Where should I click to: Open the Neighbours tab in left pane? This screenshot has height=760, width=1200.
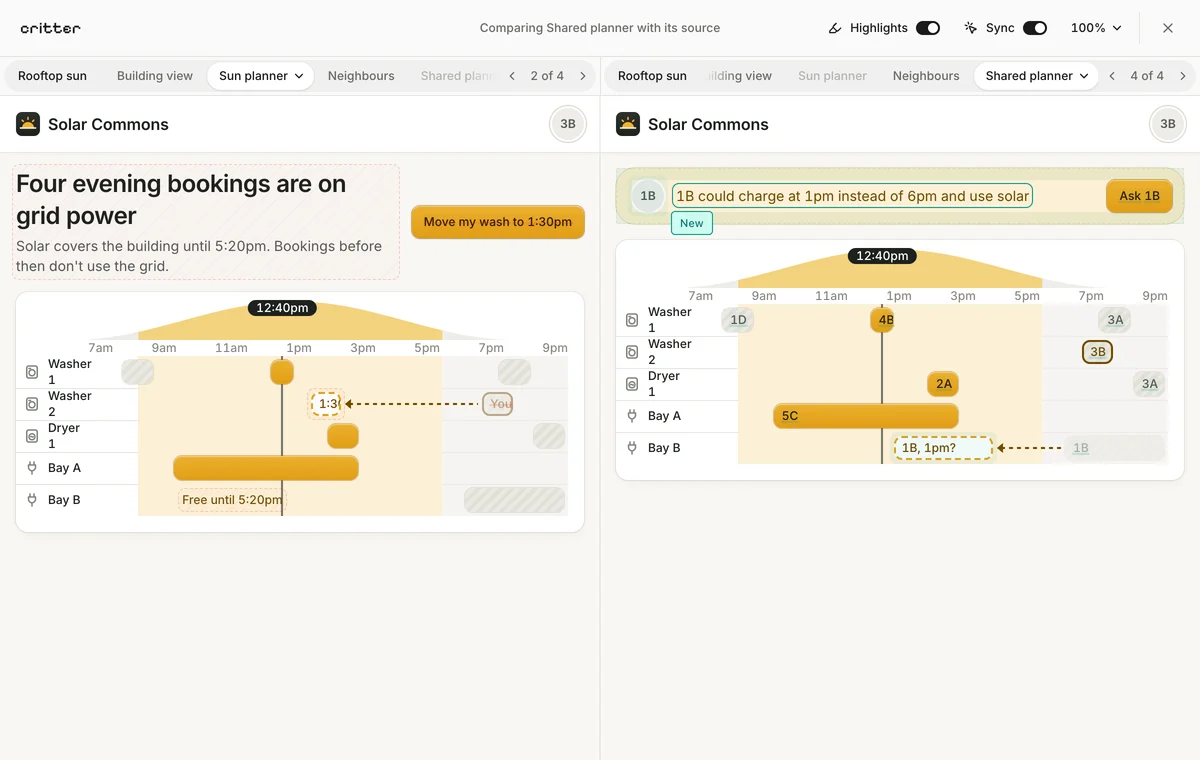point(361,76)
